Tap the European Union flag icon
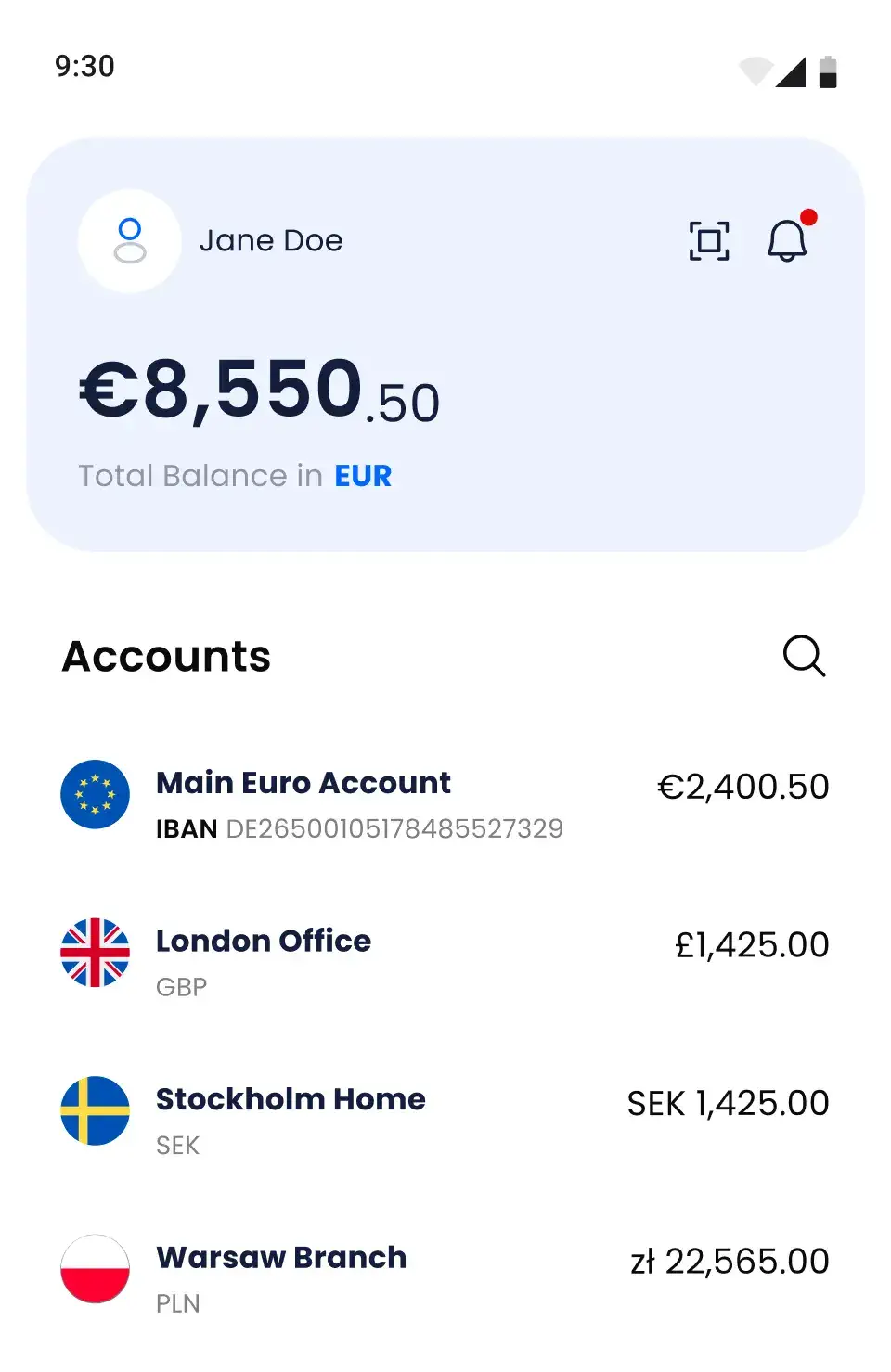 (x=95, y=794)
